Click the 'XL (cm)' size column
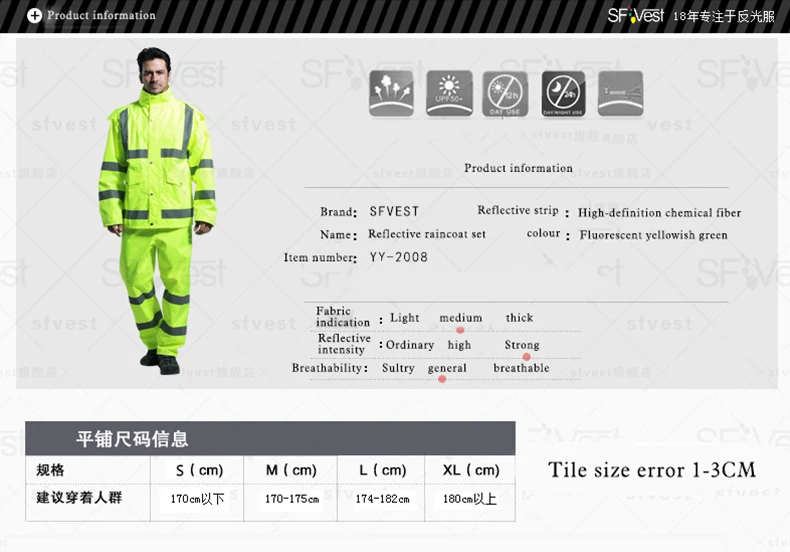790x552 pixels. 471,470
